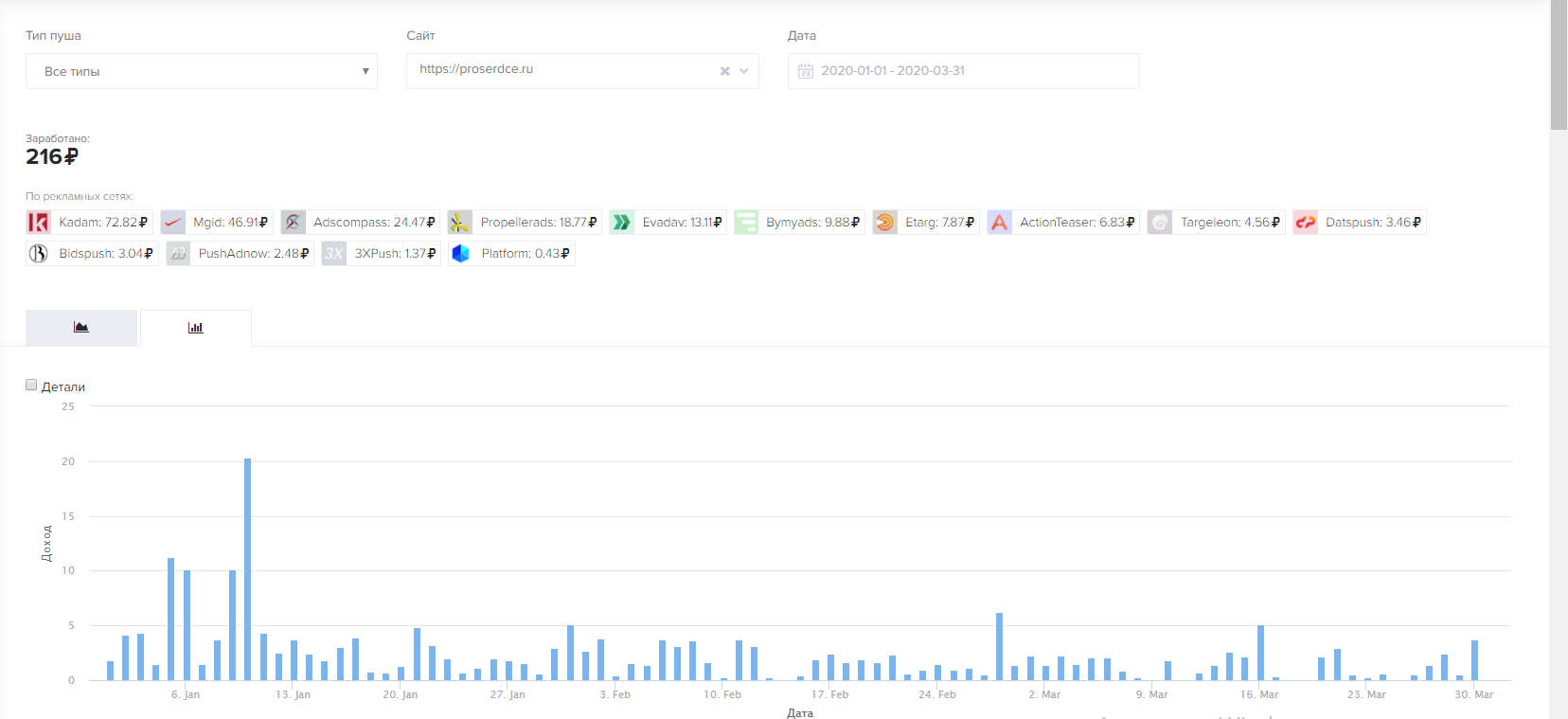The image size is (1568, 719).
Task: Click the Etarg: 7.87₽ earnings label
Action: pyautogui.click(x=940, y=223)
